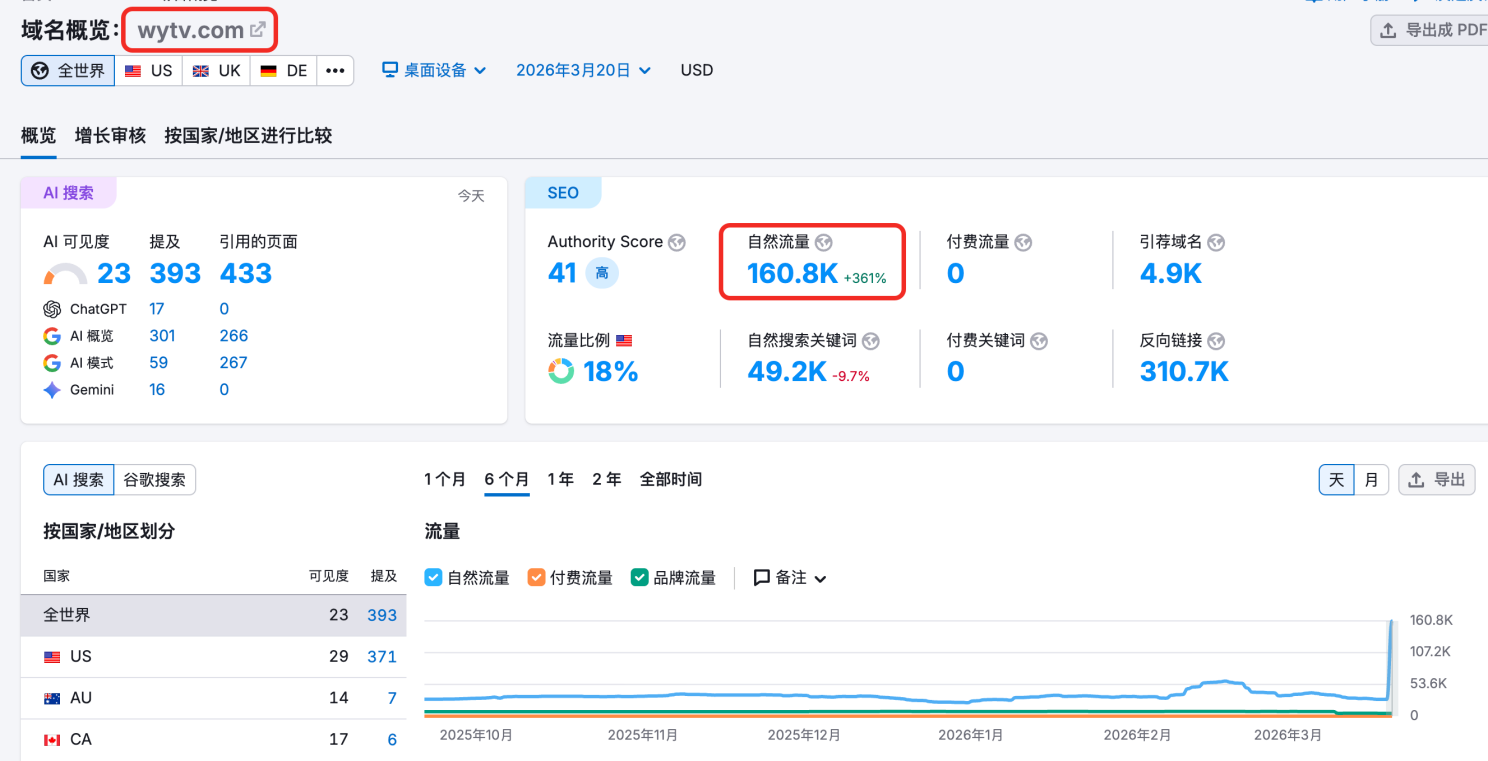Disable the 品牌流量 checkbox
Image resolution: width=1488 pixels, height=761 pixels.
(640, 577)
